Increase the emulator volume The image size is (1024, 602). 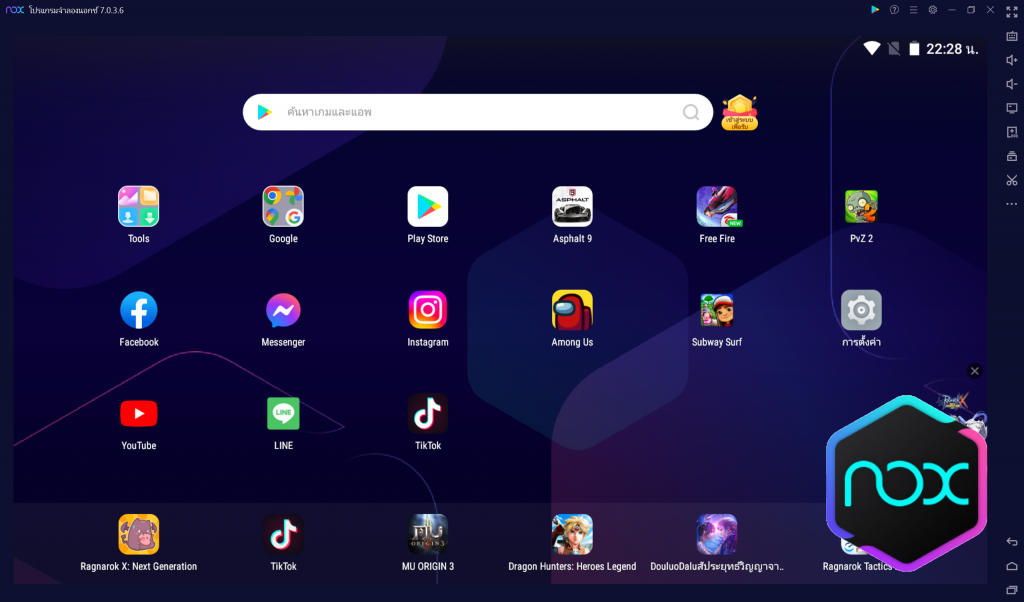[1012, 60]
